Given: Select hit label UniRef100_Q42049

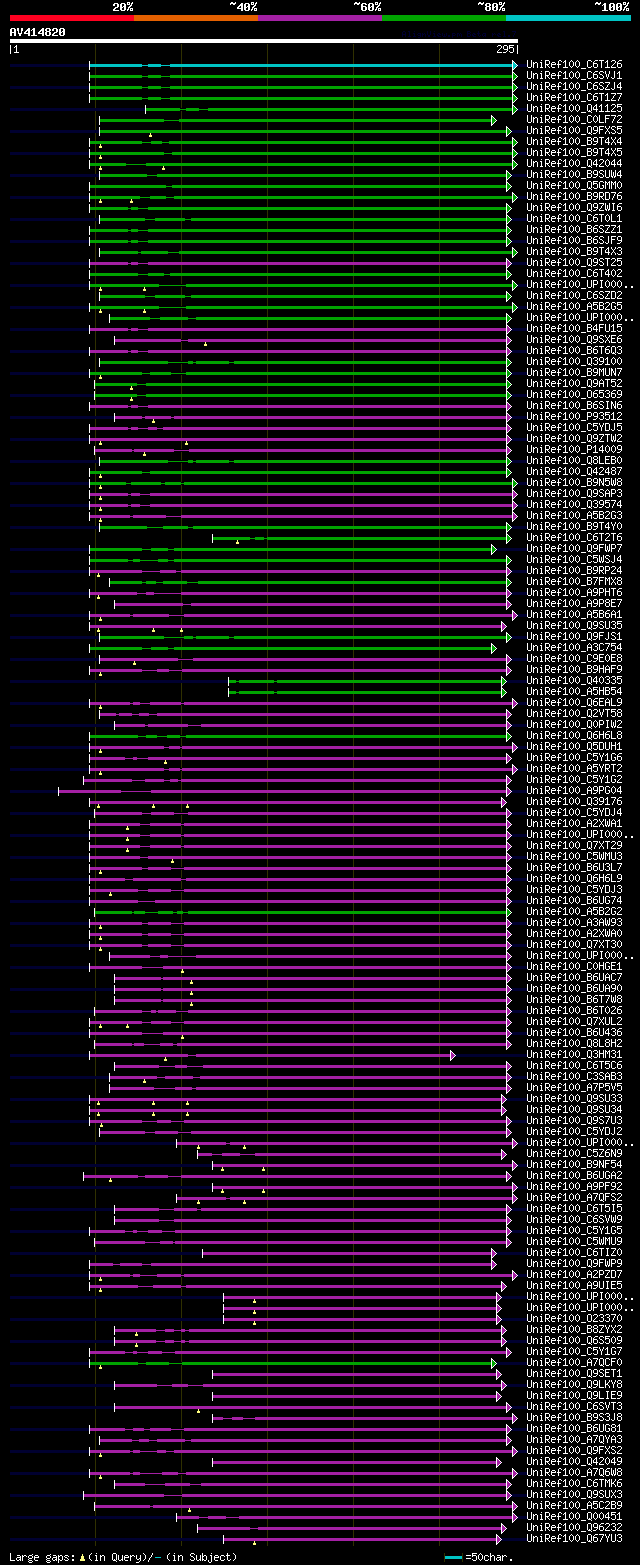Looking at the screenshot, I should (574, 1461).
